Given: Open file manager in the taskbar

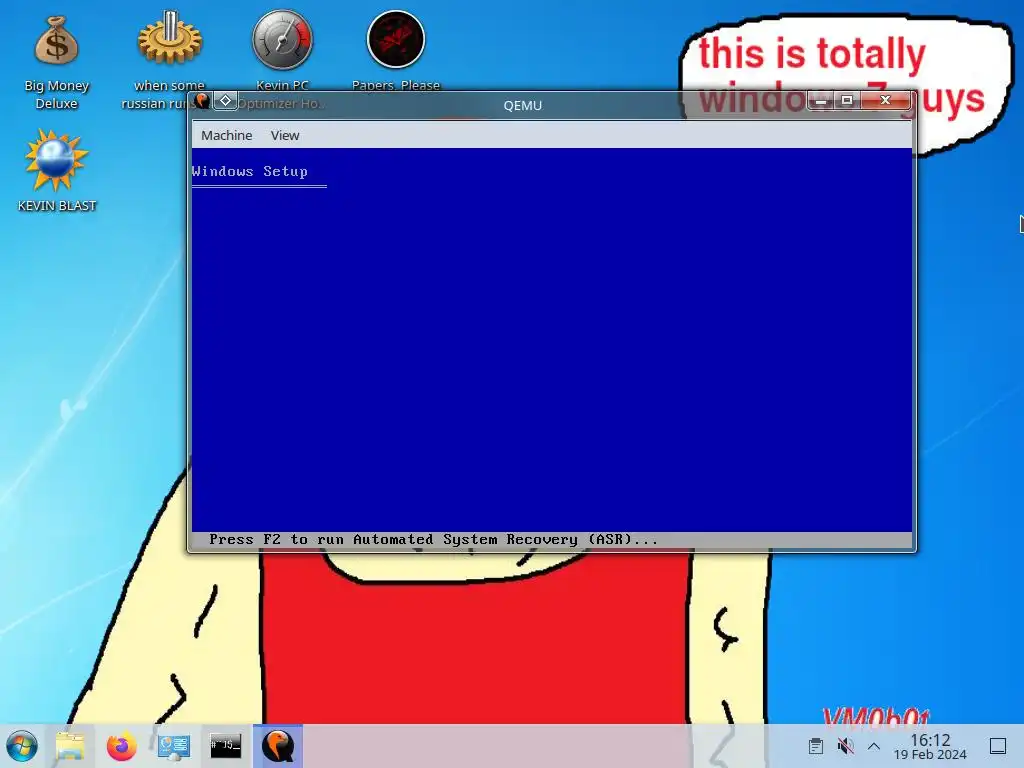Looking at the screenshot, I should (x=70, y=746).
